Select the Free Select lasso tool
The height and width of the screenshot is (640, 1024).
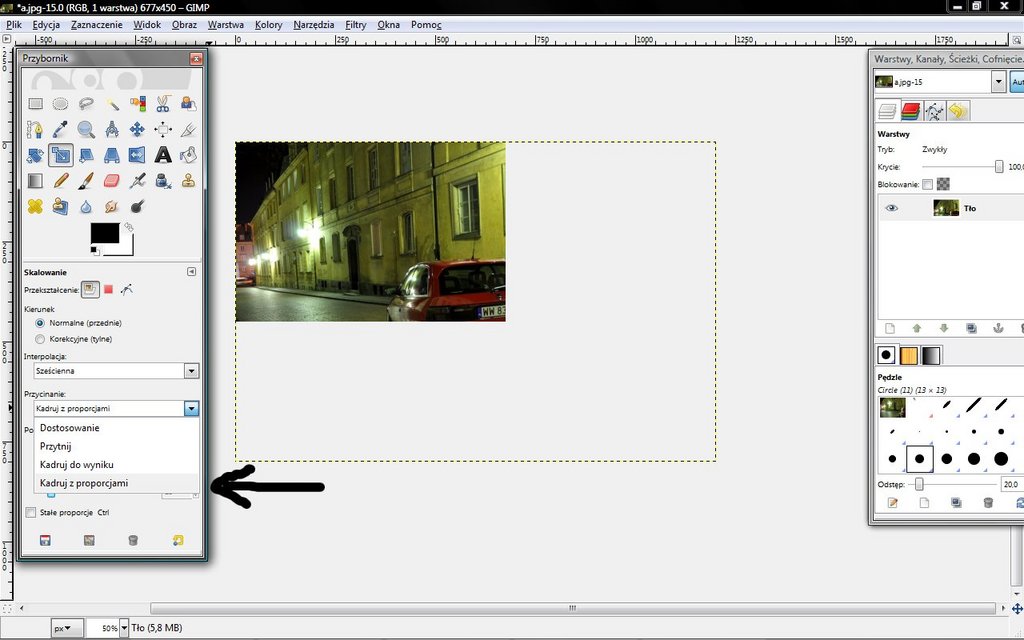pyautogui.click(x=86, y=104)
